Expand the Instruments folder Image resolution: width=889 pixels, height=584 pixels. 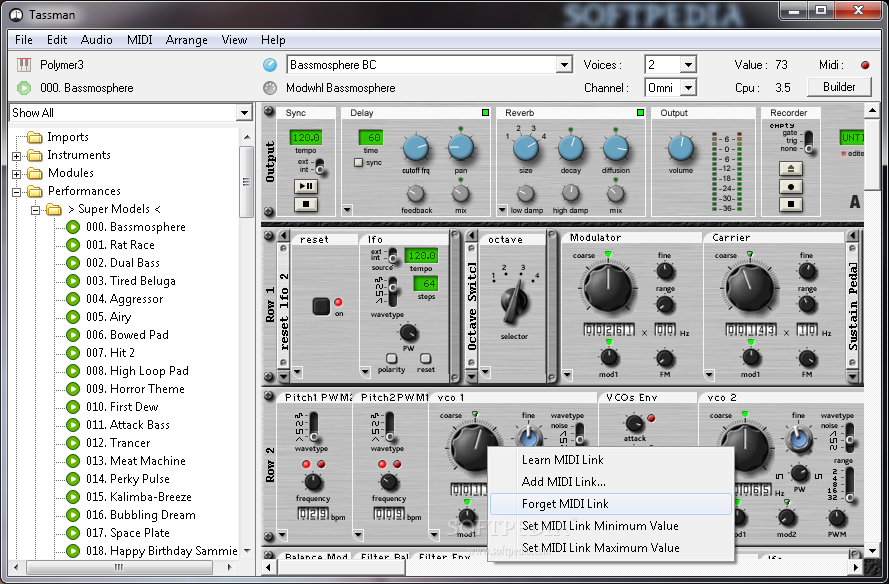(16, 156)
